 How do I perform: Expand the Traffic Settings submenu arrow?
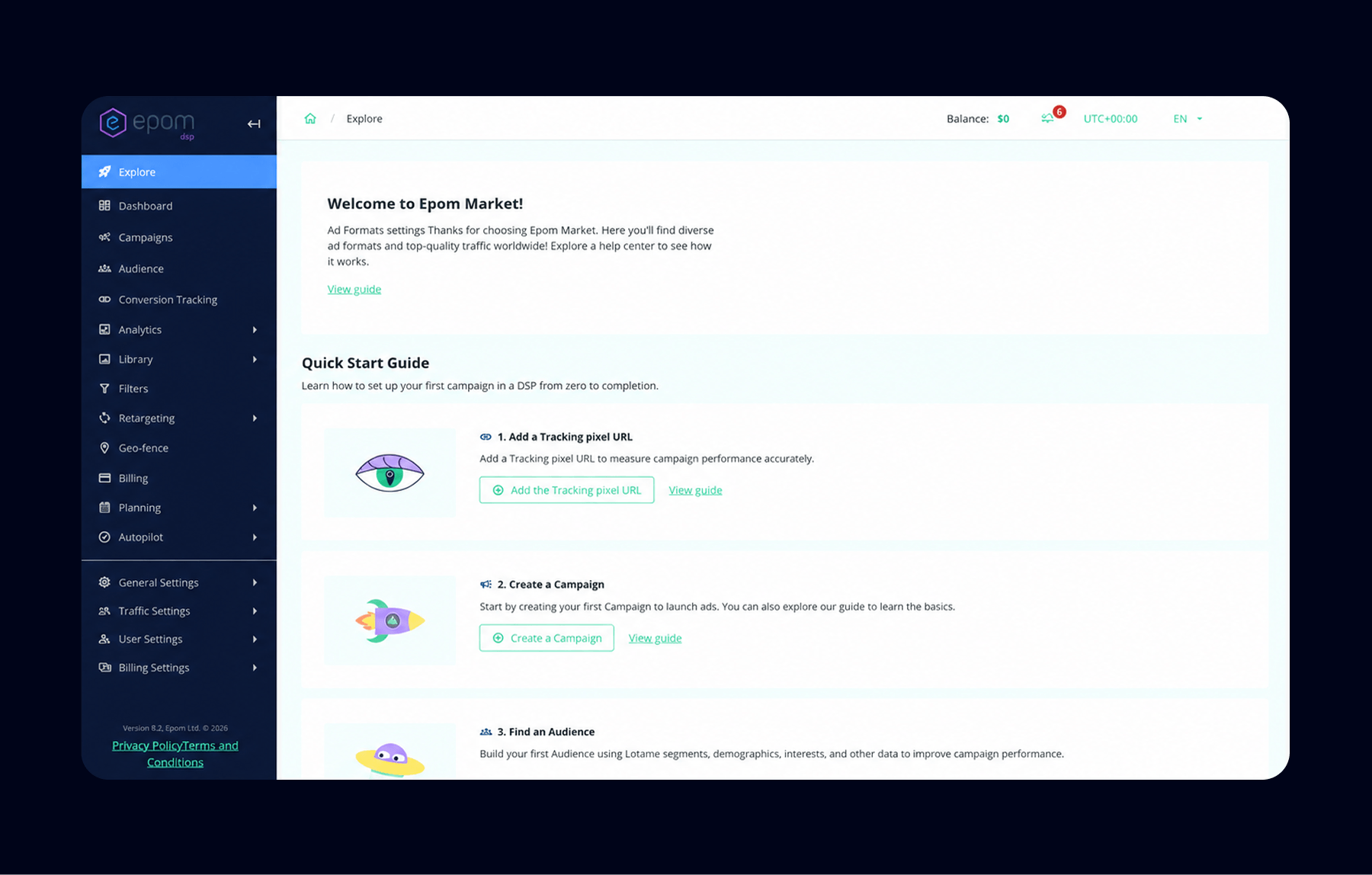[255, 611]
